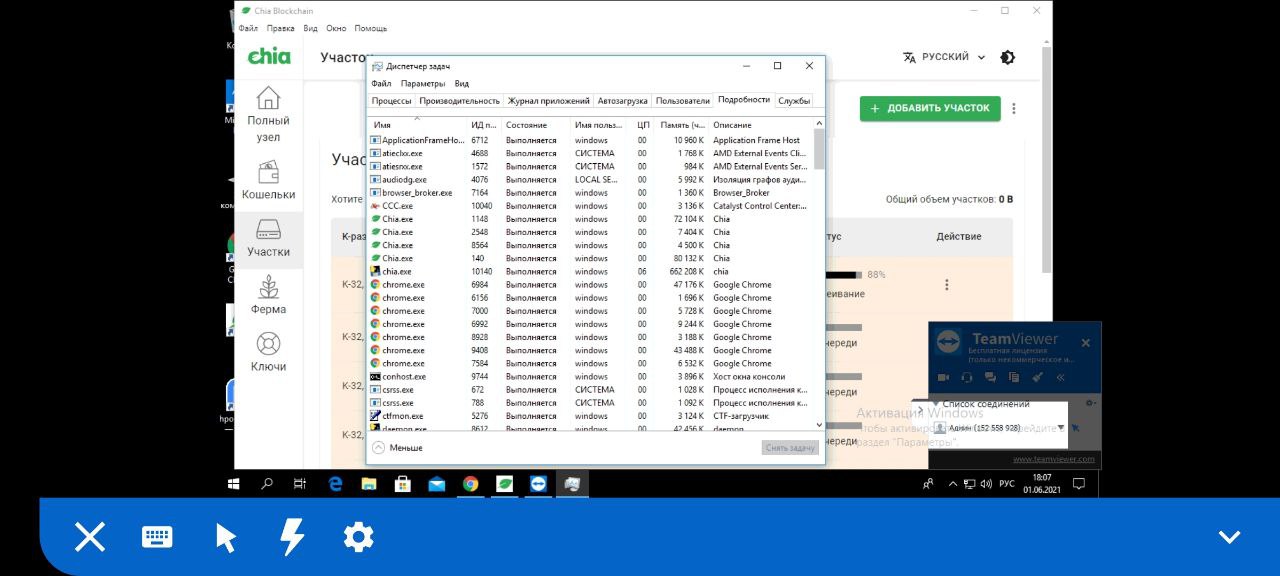
Task: Select chia.exe row with PID 10140
Action: tap(590, 271)
